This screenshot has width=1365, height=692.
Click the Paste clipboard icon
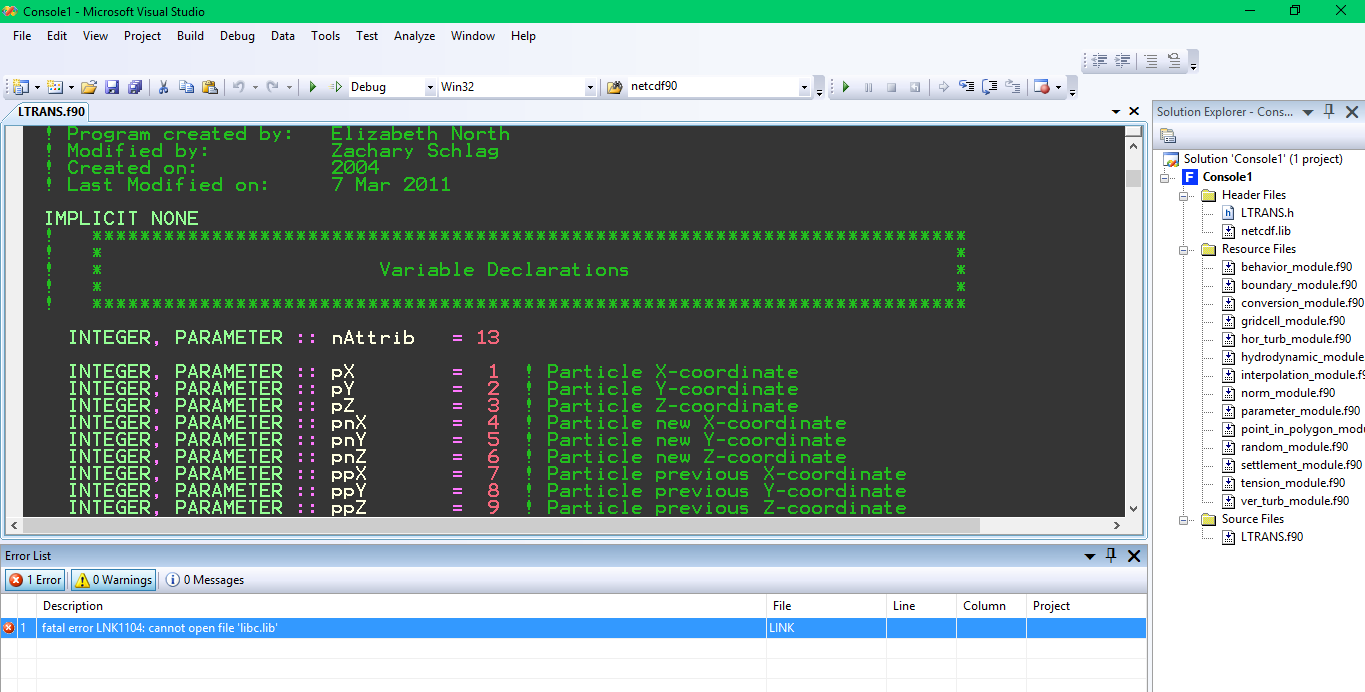(209, 87)
